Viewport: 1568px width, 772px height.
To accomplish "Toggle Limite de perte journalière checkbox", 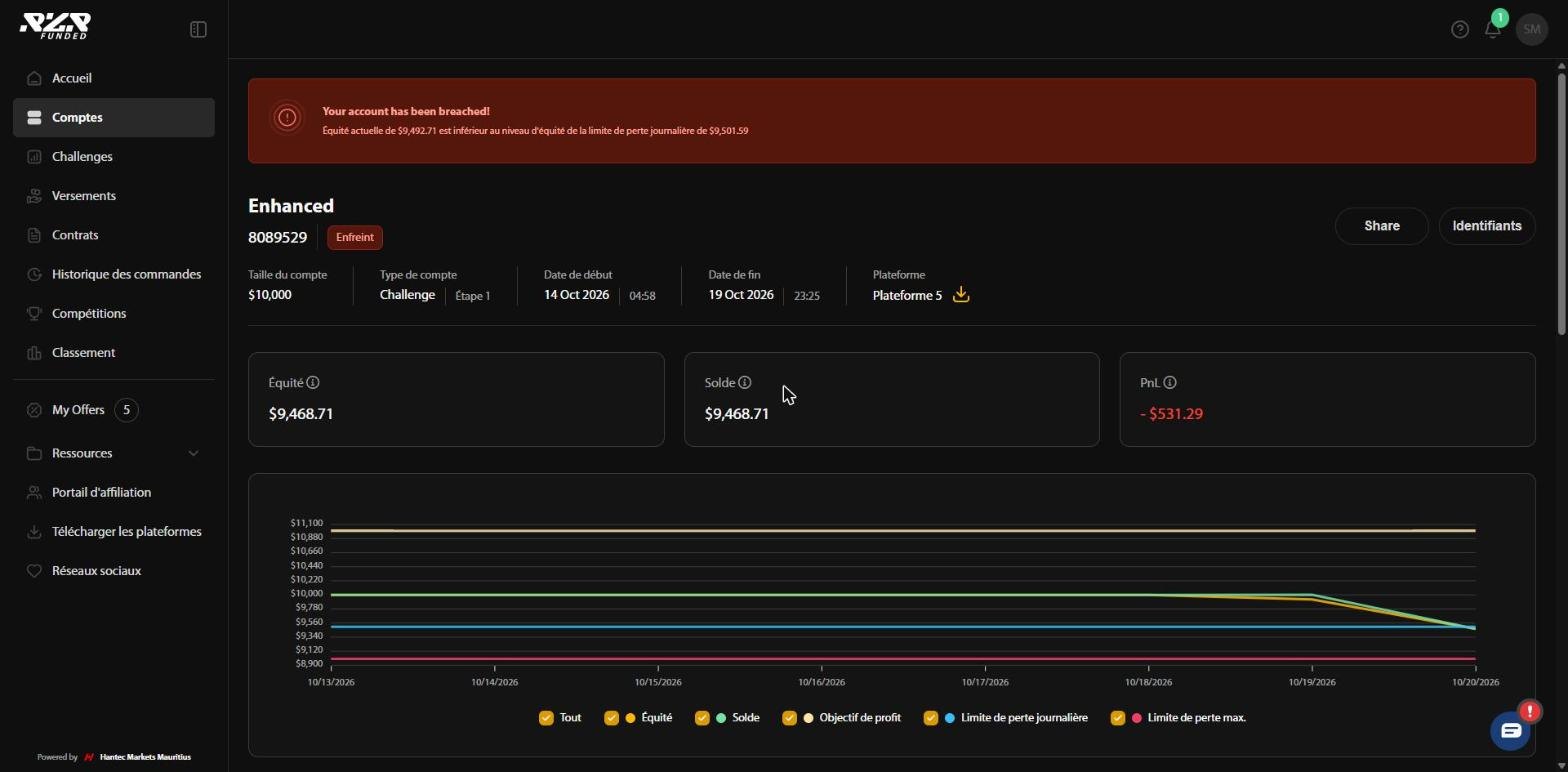I will pos(931,718).
